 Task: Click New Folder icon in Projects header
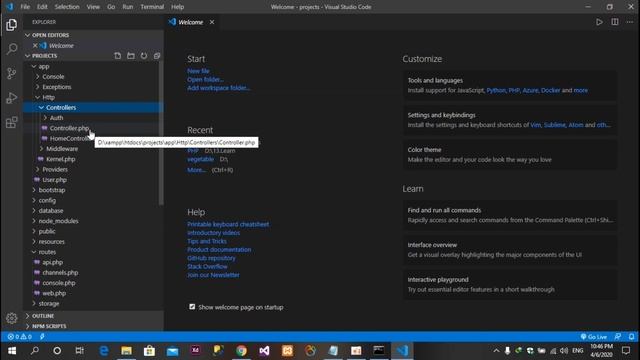tap(131, 56)
